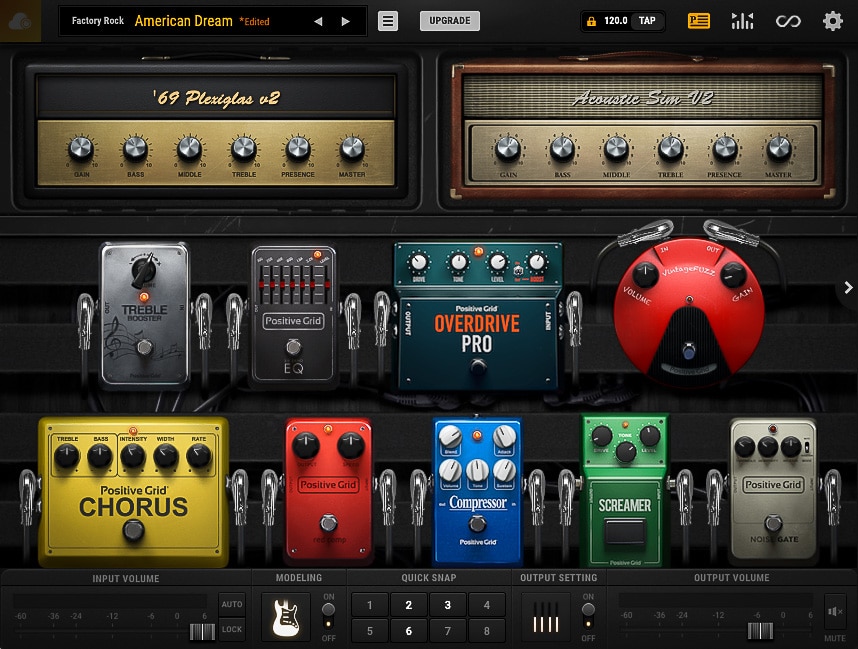Image resolution: width=858 pixels, height=649 pixels.
Task: Toggle the Modeling on/off switch
Action: [x=330, y=611]
